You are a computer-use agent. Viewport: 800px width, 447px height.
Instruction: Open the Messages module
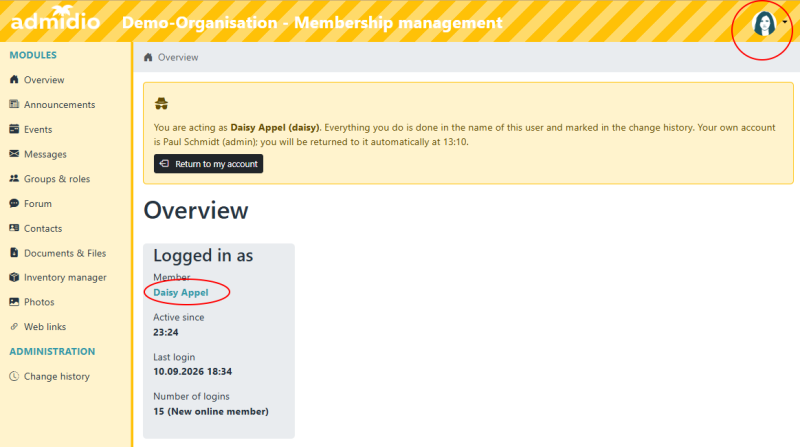(45, 154)
